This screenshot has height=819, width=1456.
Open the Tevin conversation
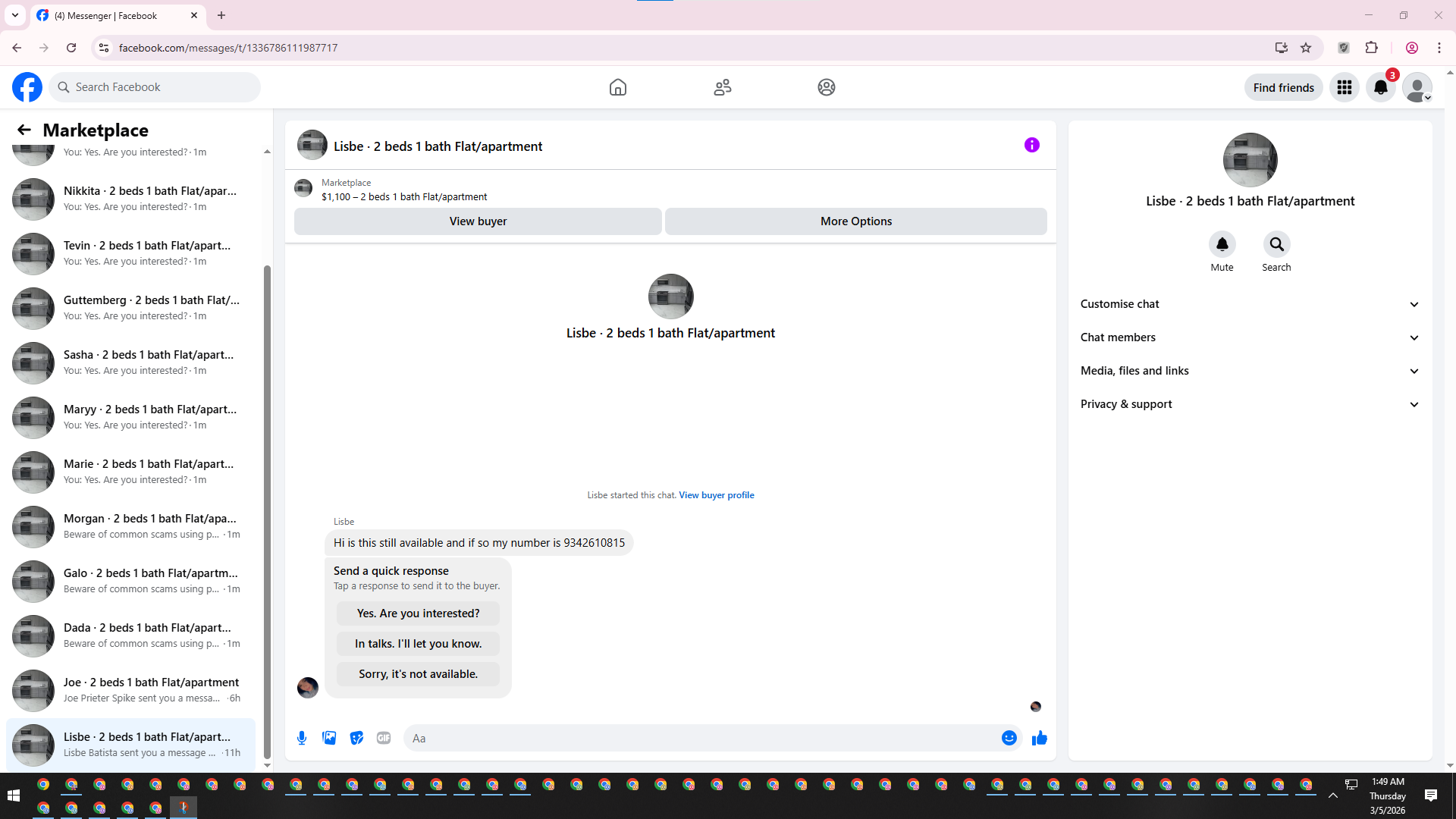click(130, 253)
